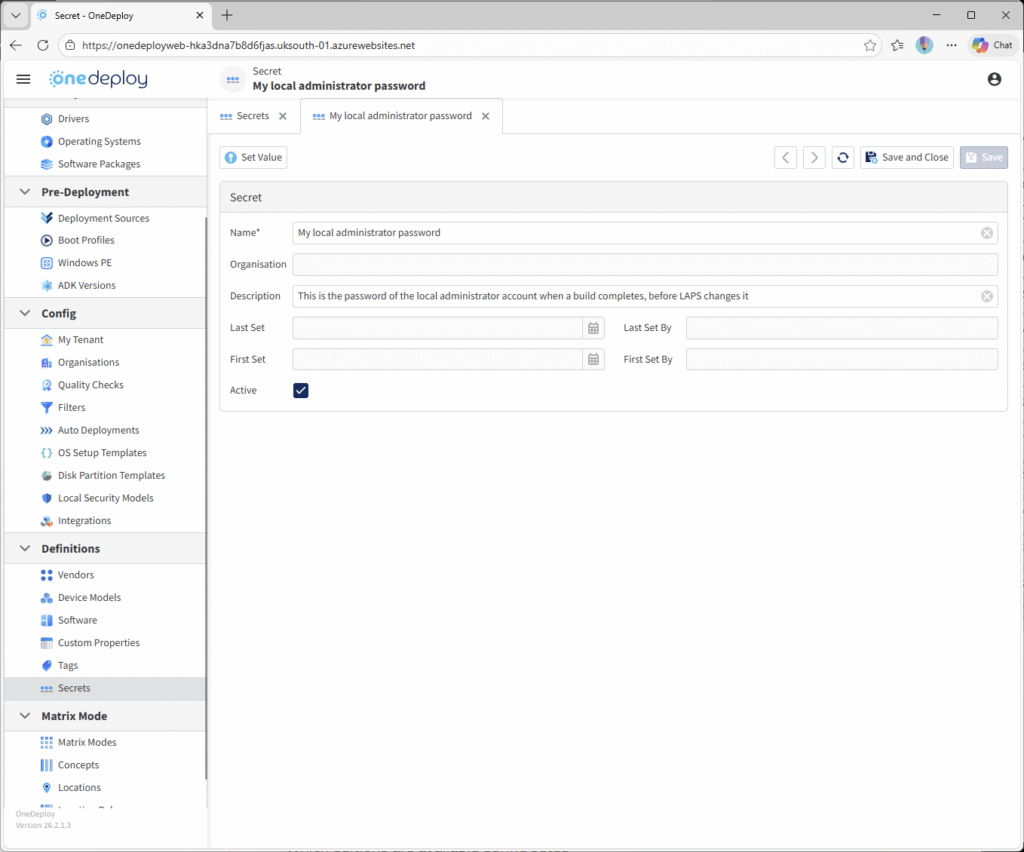Collapse the Config section
The height and width of the screenshot is (852, 1024).
(x=25, y=313)
